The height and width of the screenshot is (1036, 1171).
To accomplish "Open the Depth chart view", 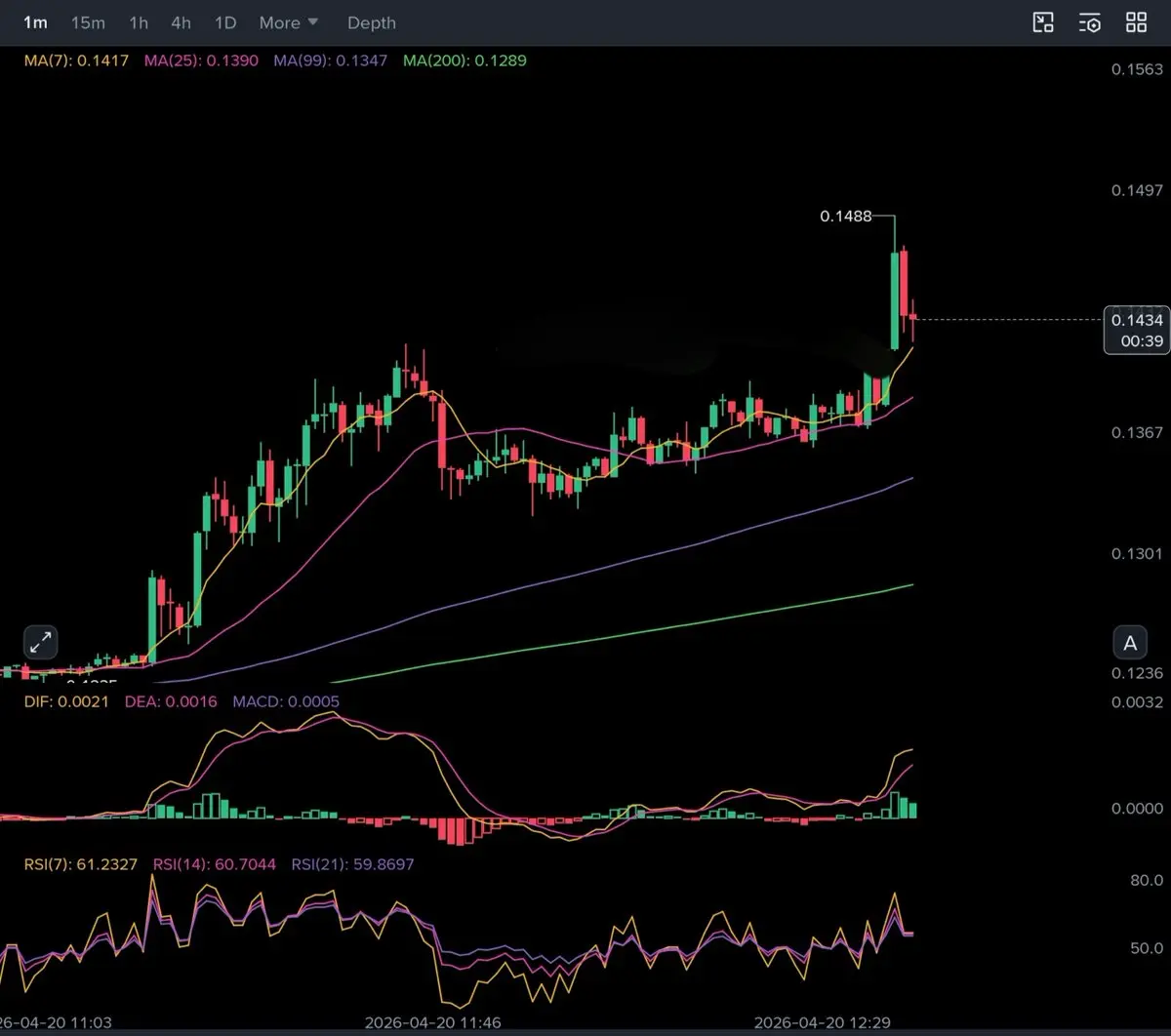I will (x=372, y=22).
